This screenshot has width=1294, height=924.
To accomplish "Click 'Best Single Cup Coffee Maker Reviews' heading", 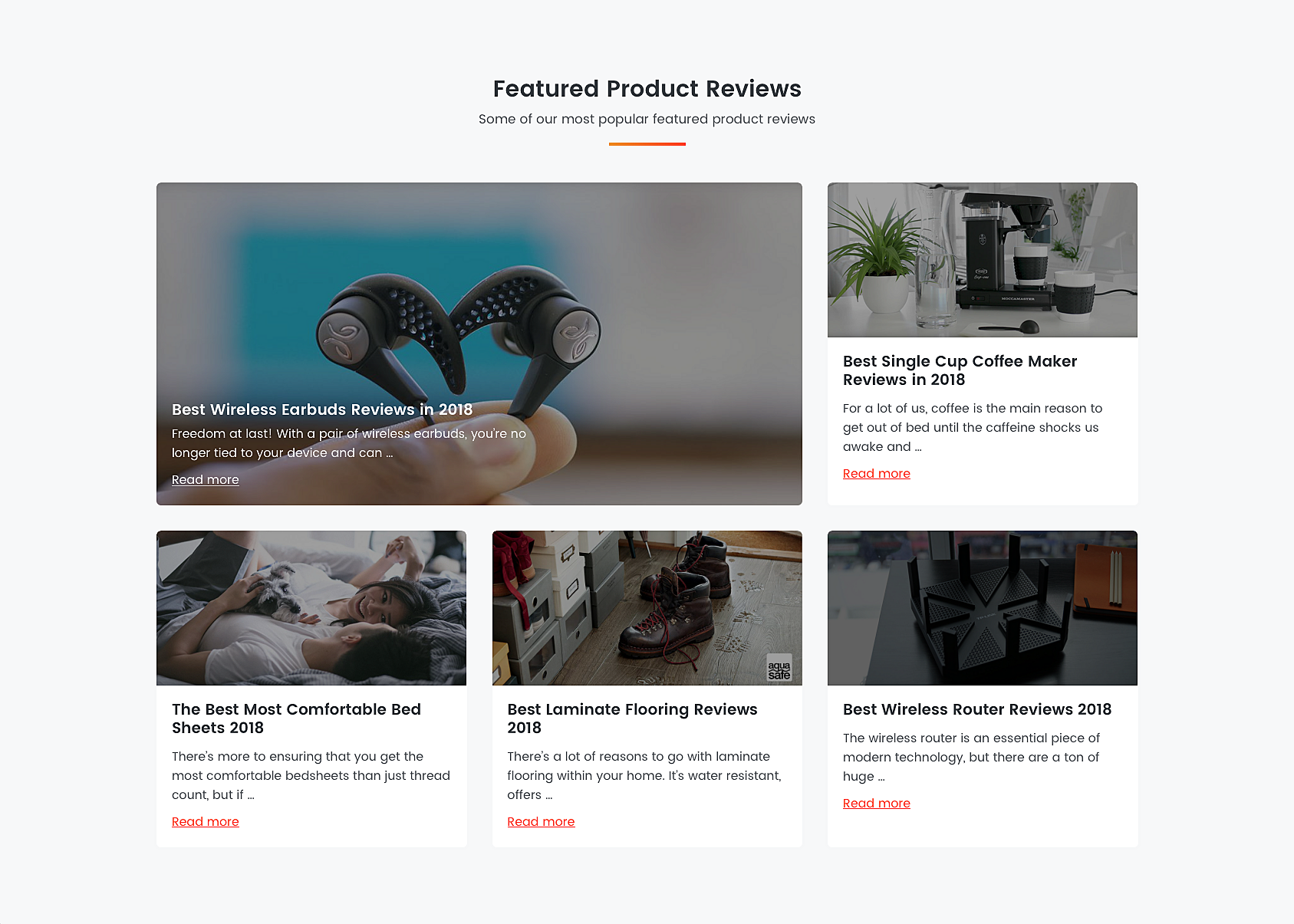I will [x=960, y=370].
